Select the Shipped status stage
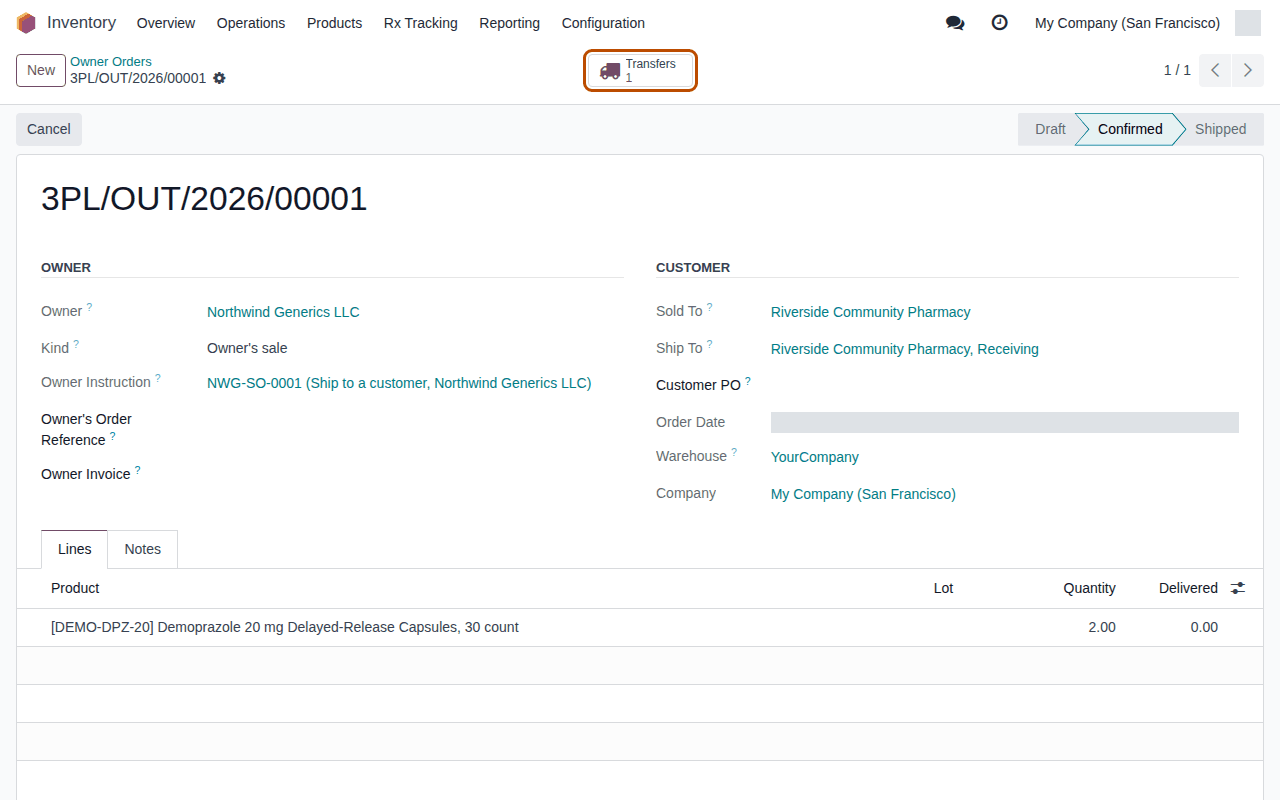The height and width of the screenshot is (800, 1280). pos(1220,129)
